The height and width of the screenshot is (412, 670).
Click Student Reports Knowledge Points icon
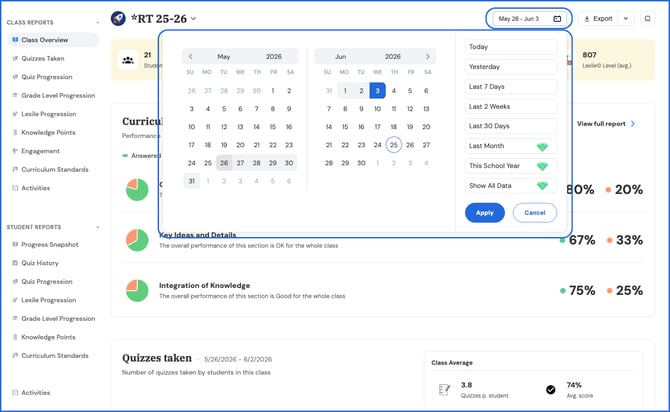coord(15,337)
